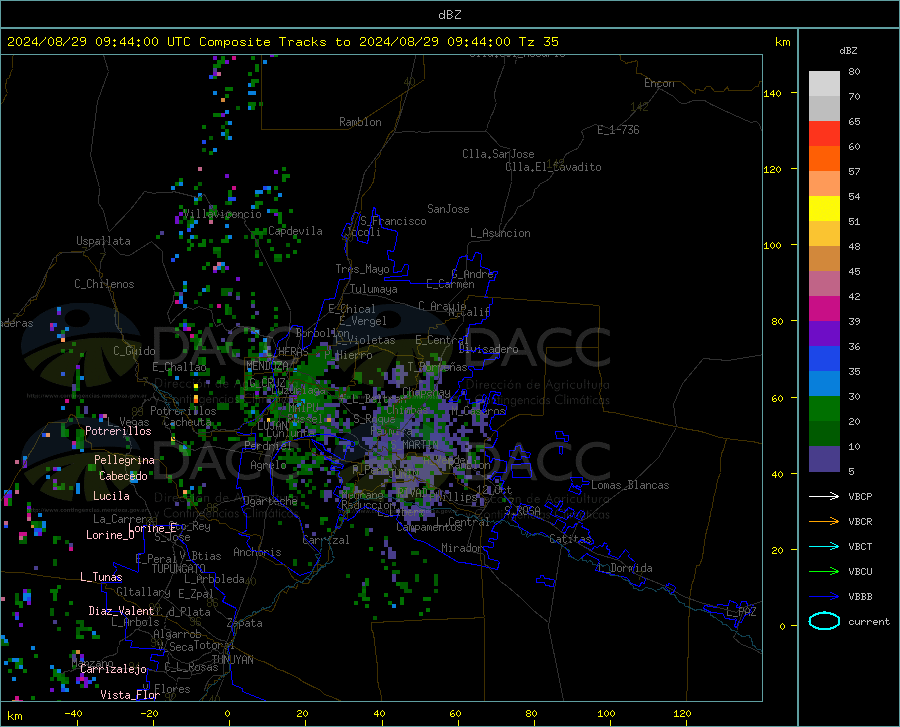Click the TUPUNGATO town label

179,569
